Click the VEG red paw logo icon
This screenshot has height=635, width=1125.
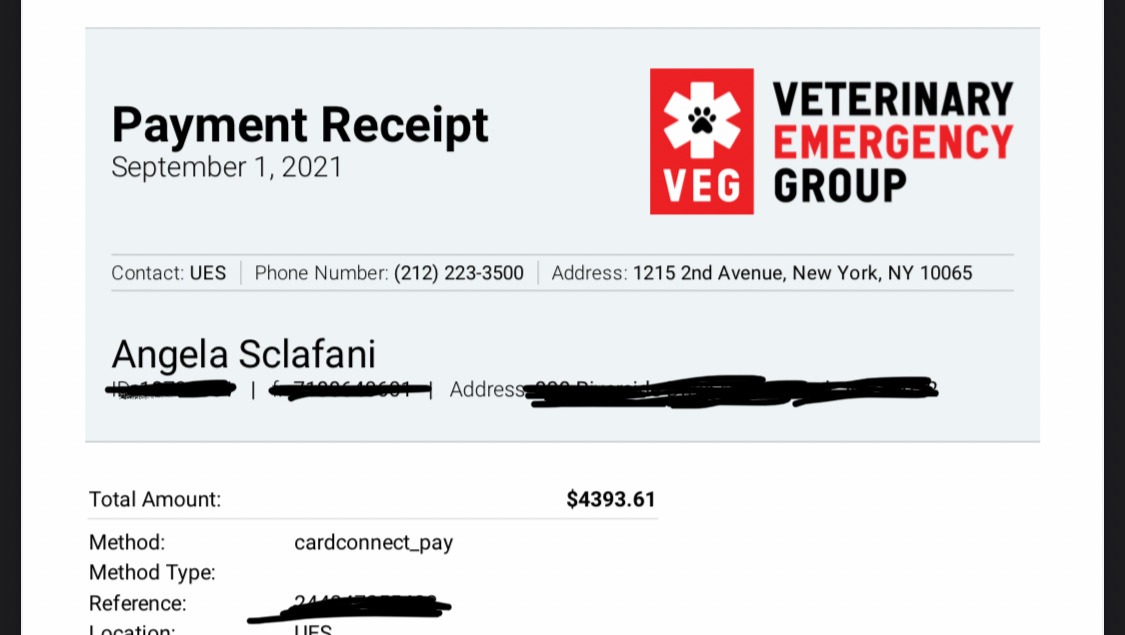pyautogui.click(x=702, y=141)
